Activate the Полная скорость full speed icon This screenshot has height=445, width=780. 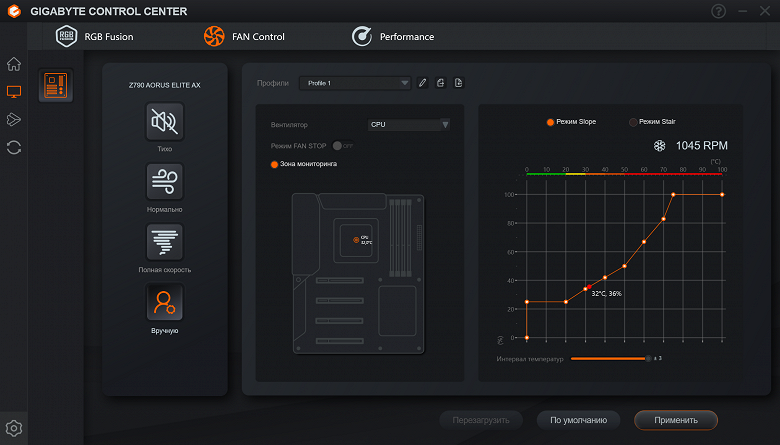(165, 242)
